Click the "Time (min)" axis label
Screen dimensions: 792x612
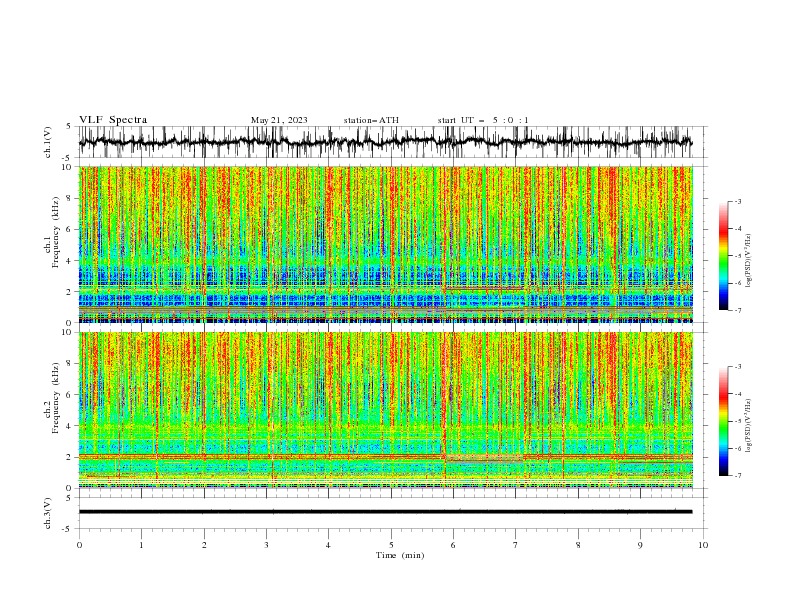click(400, 555)
